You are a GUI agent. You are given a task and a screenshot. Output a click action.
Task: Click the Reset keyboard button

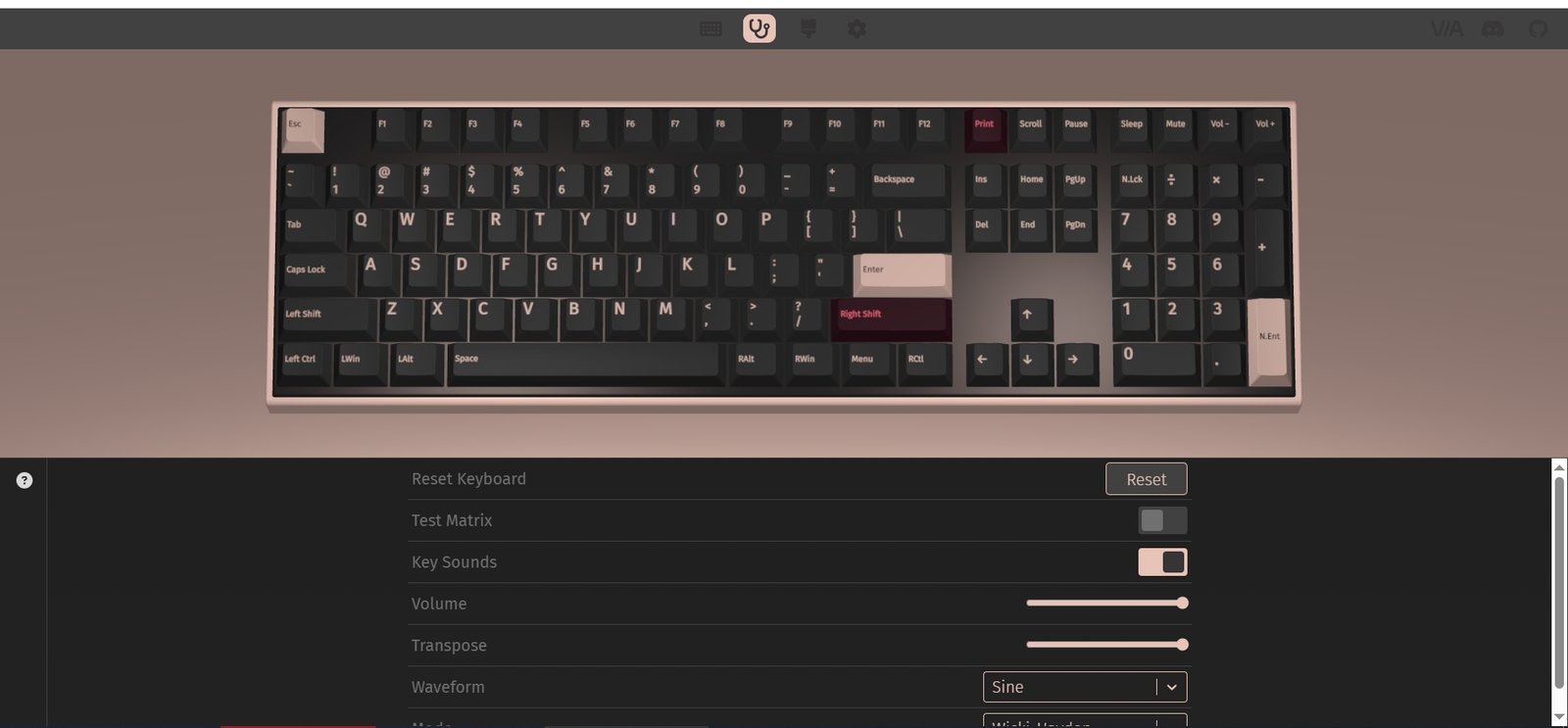[x=1147, y=479]
